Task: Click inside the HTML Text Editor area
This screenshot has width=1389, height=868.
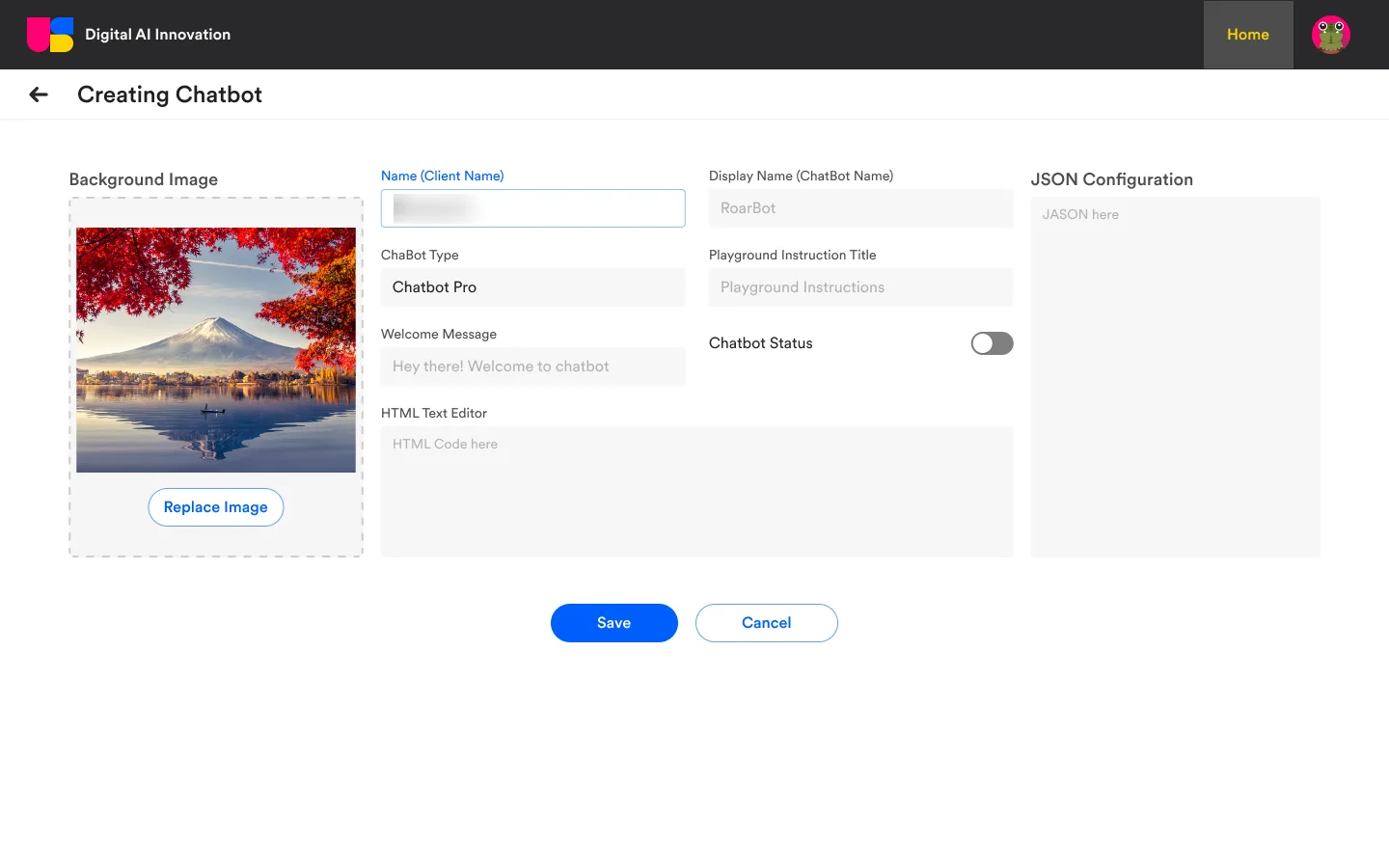Action: point(696,492)
